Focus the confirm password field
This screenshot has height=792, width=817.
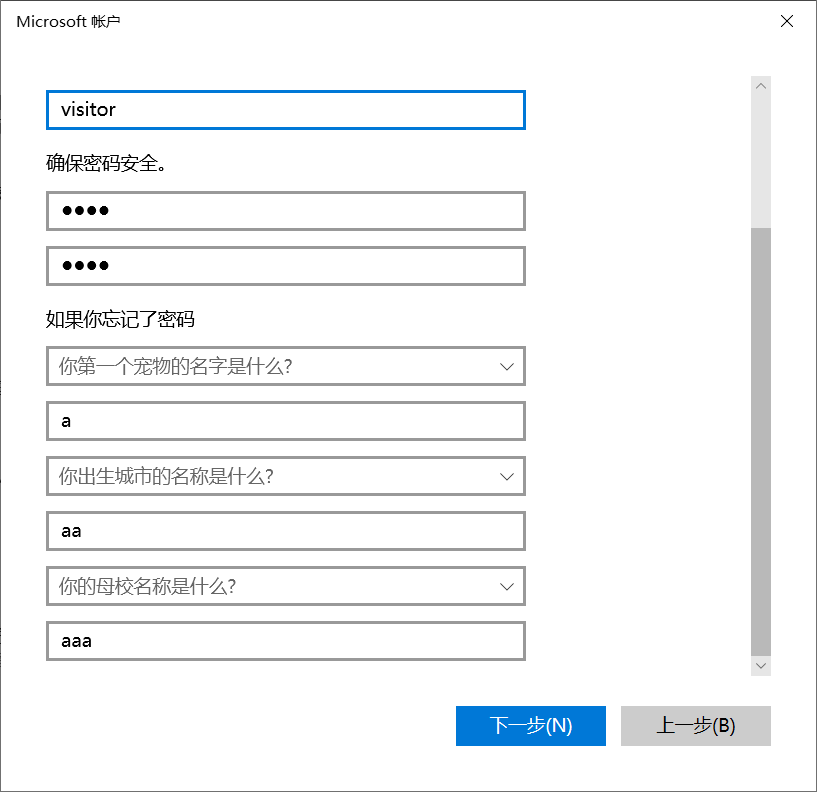click(286, 266)
